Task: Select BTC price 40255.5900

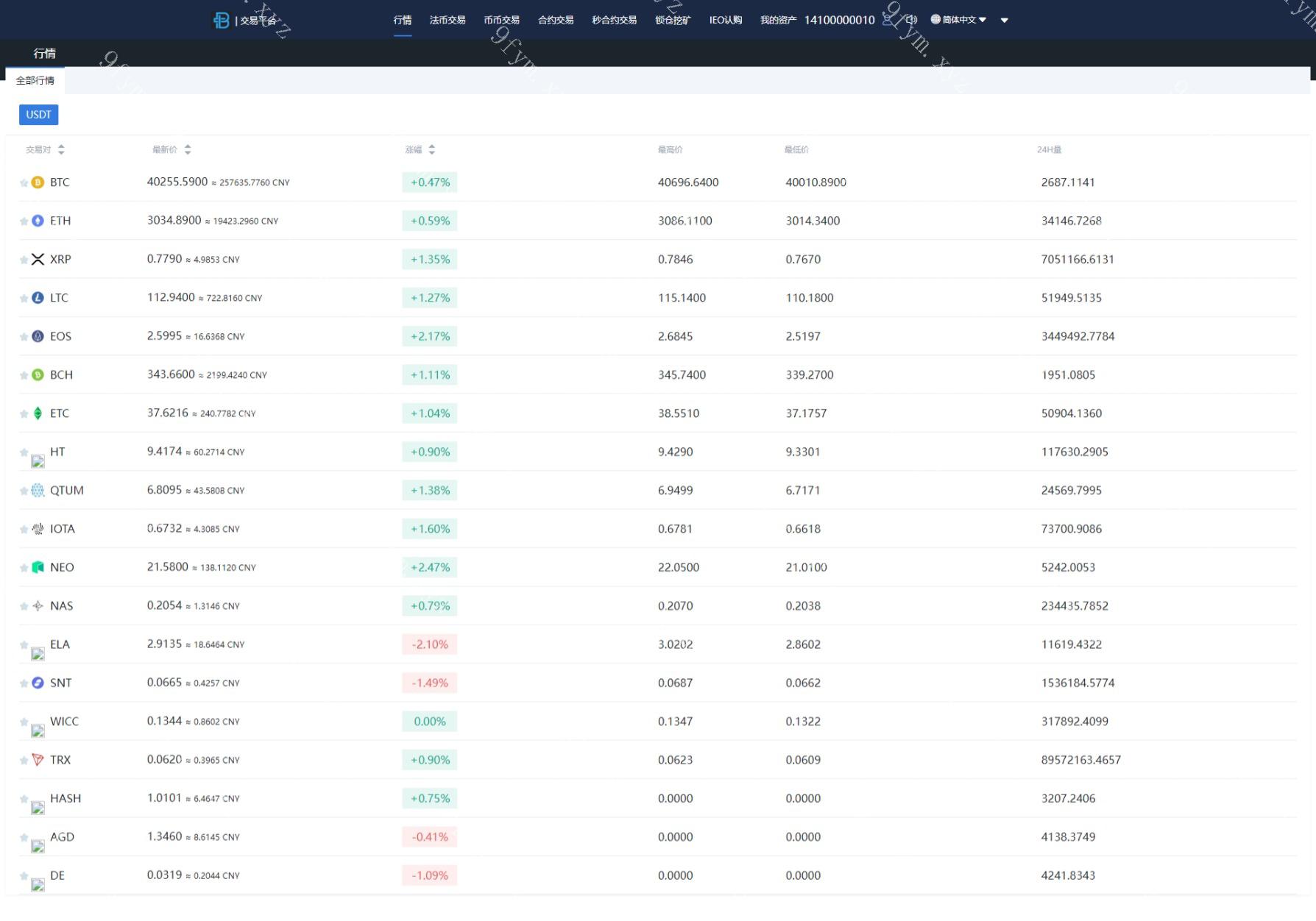Action: (x=177, y=182)
